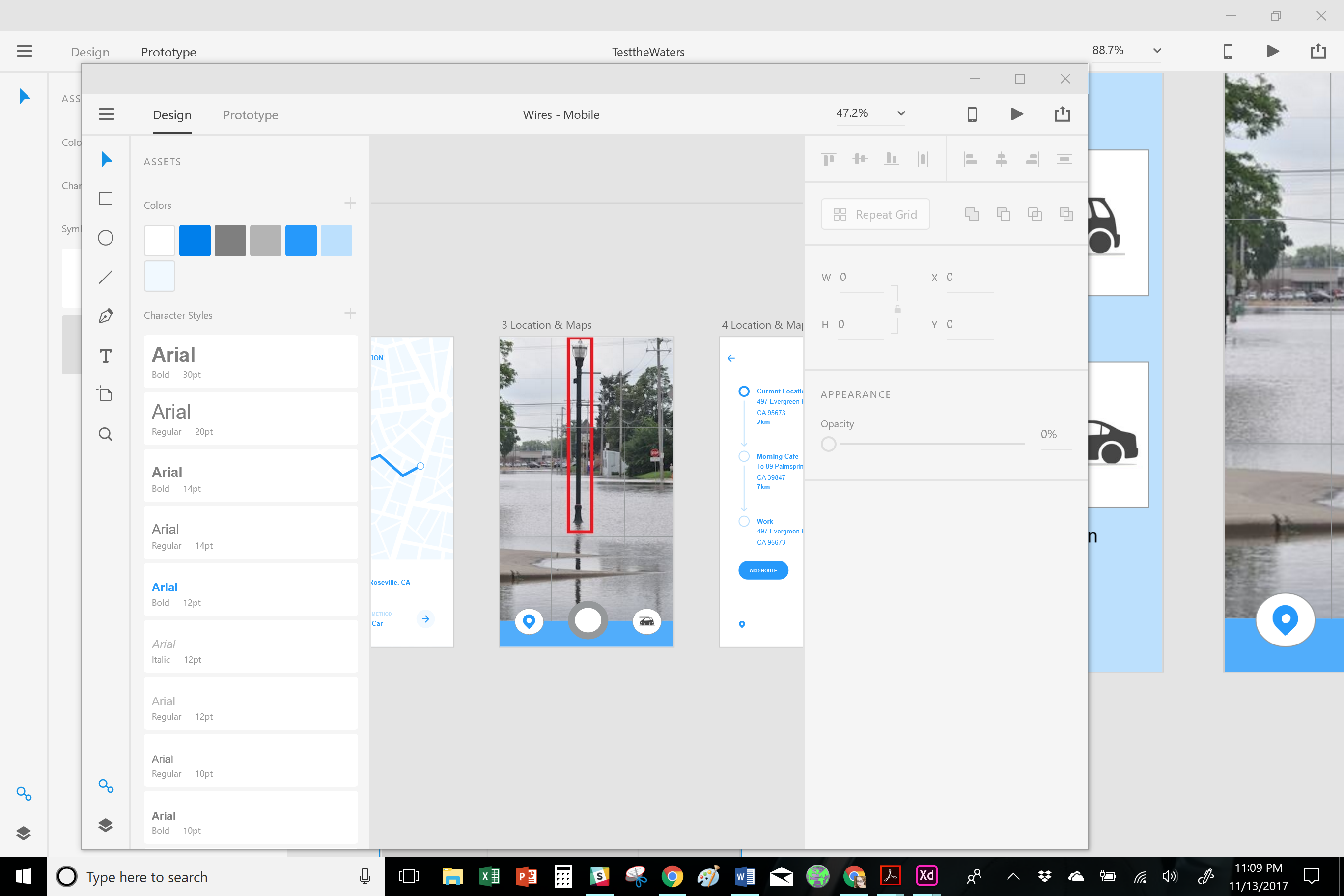Viewport: 1344px width, 896px height.
Task: Select the Ellipse tool
Action: point(106,238)
